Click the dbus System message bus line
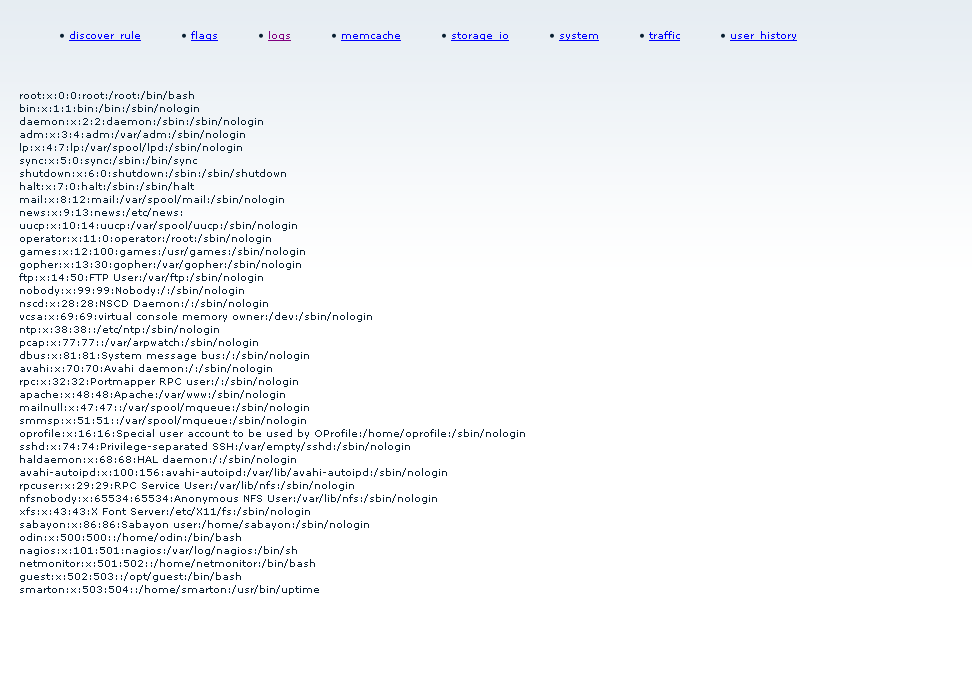972x685 pixels. [x=164, y=356]
